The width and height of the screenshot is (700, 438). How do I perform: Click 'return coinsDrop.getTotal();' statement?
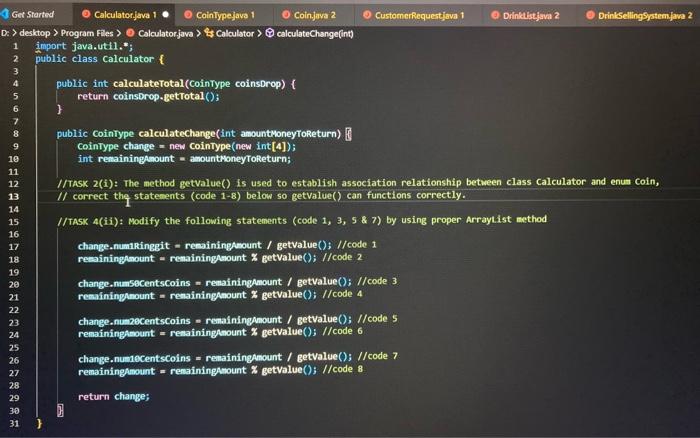click(x=148, y=96)
